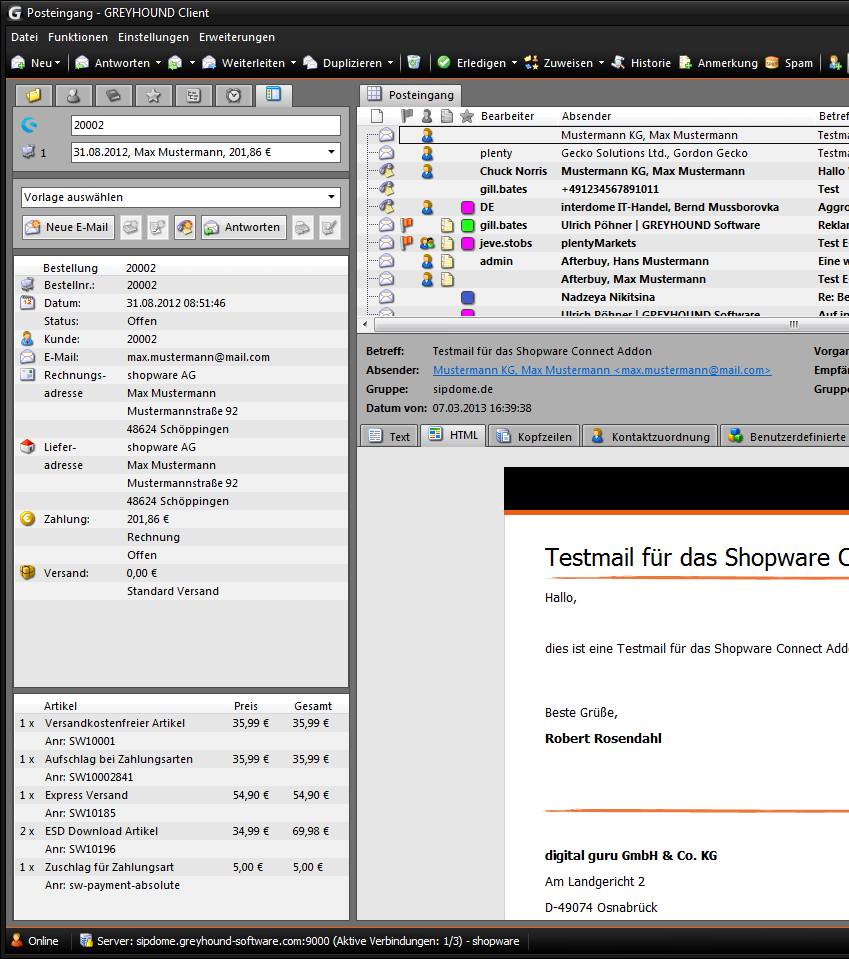
Task: Click the trash bin delete icon in toolbar
Action: tap(413, 62)
